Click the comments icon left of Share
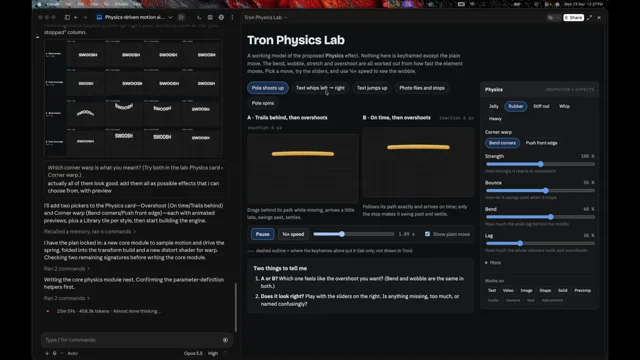This screenshot has width=640, height=360. click(550, 18)
